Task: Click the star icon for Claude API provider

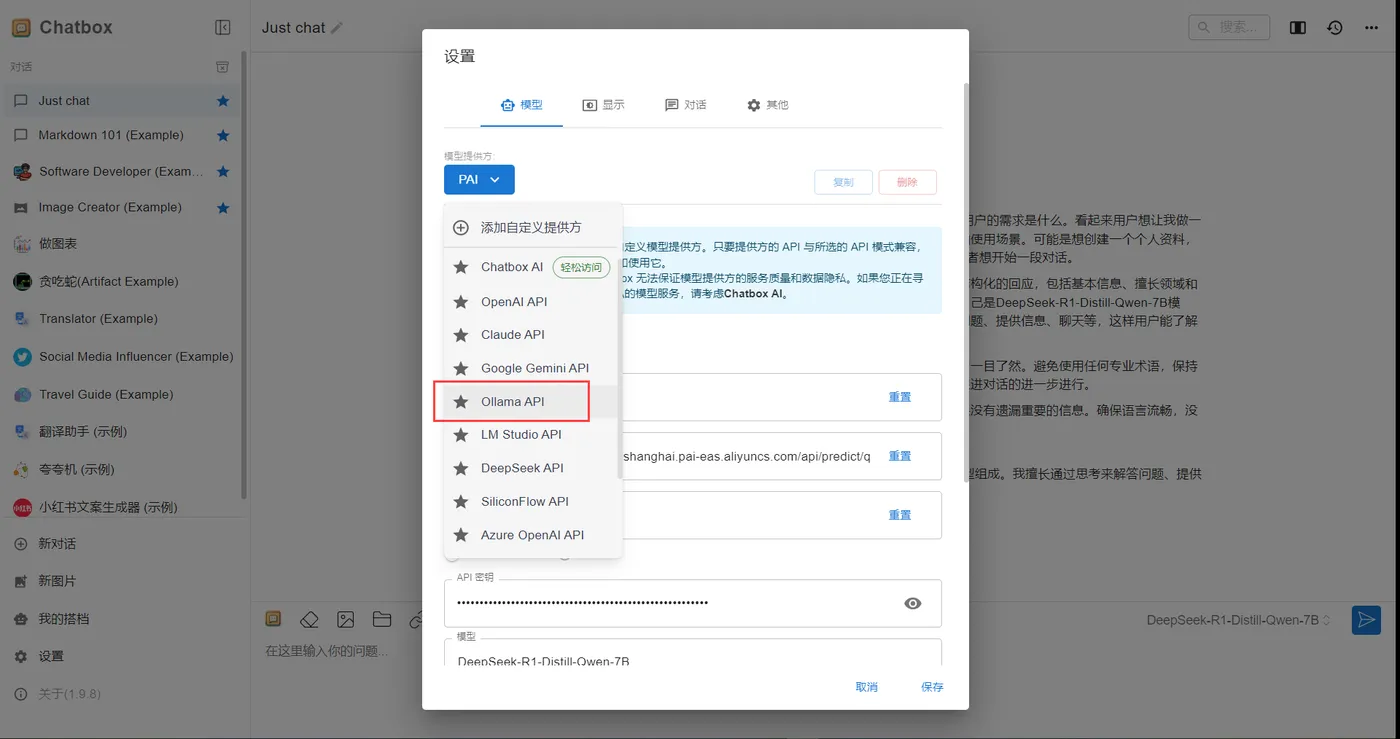Action: click(x=461, y=335)
